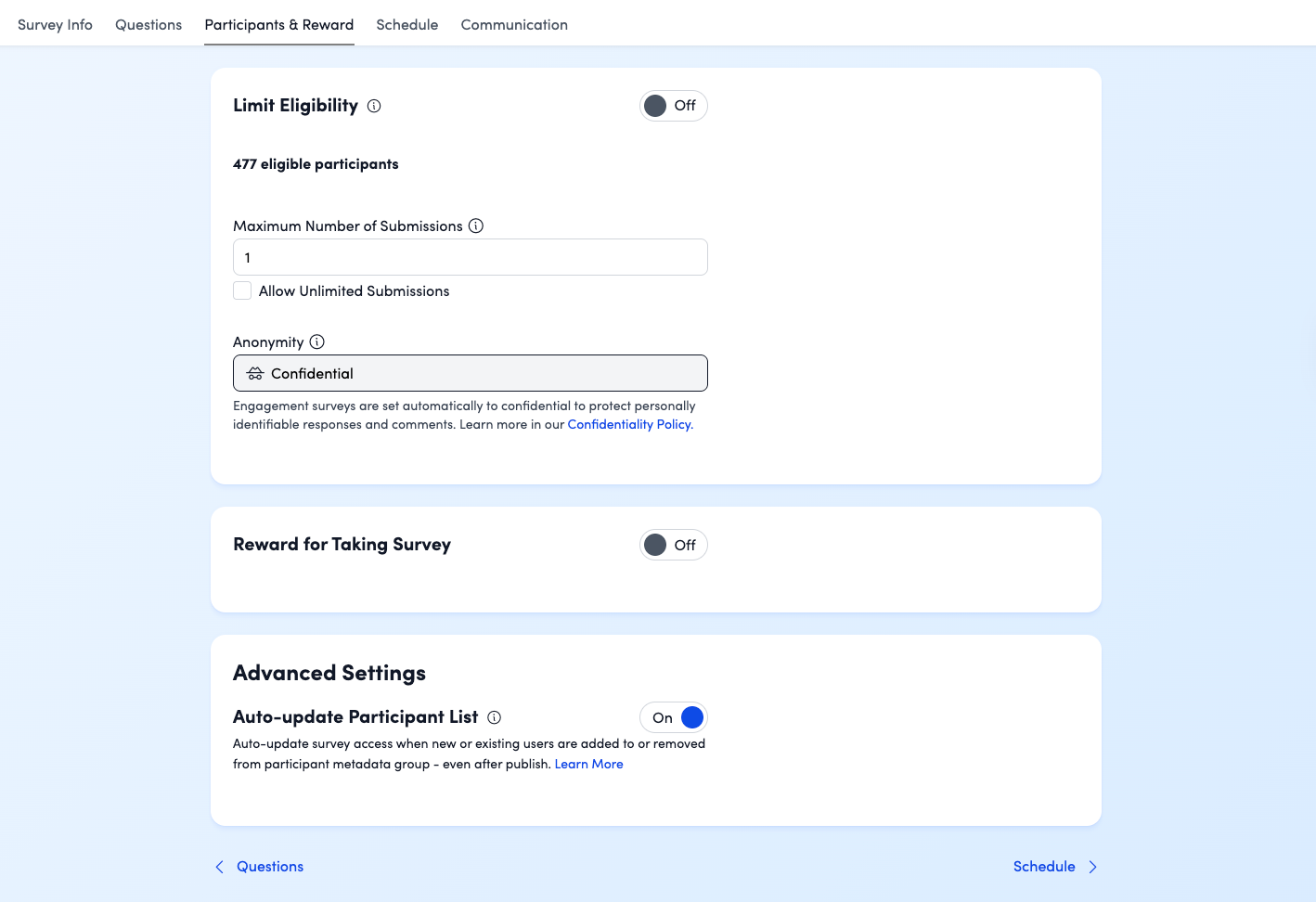This screenshot has height=902, width=1316.
Task: Switch to the Survey Info tab
Action: pyautogui.click(x=55, y=25)
